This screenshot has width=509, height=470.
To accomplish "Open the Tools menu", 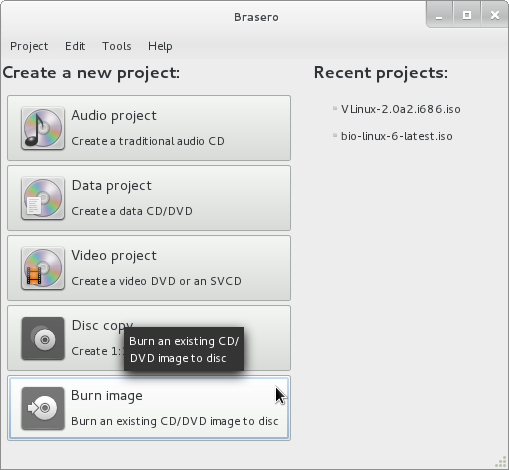I will coord(117,46).
